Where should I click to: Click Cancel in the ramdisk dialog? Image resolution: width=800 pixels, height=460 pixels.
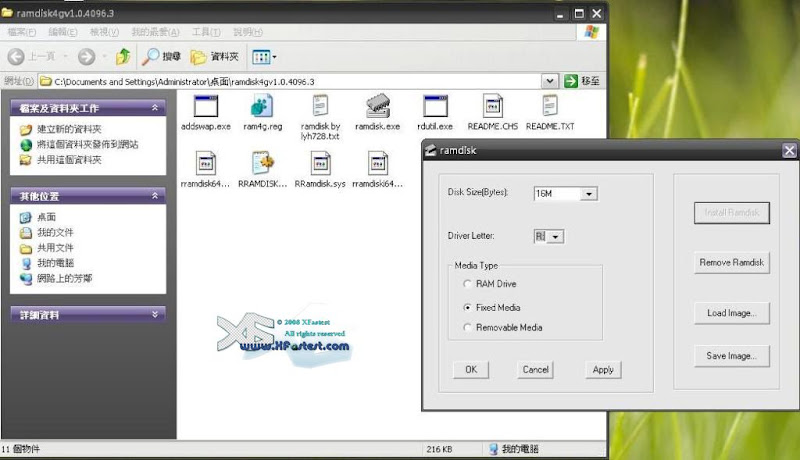click(x=535, y=370)
